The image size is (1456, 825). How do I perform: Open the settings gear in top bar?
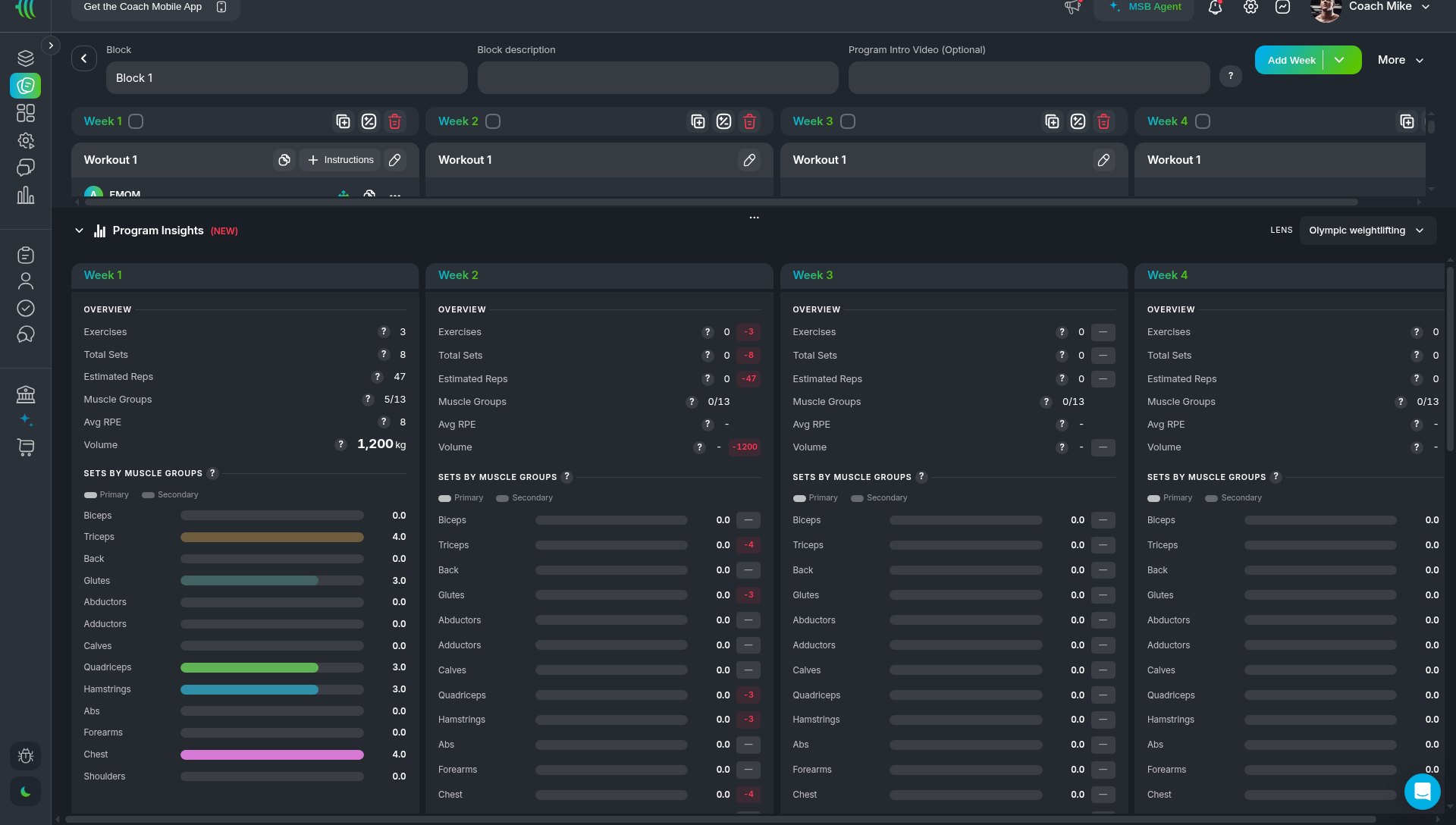(1250, 8)
